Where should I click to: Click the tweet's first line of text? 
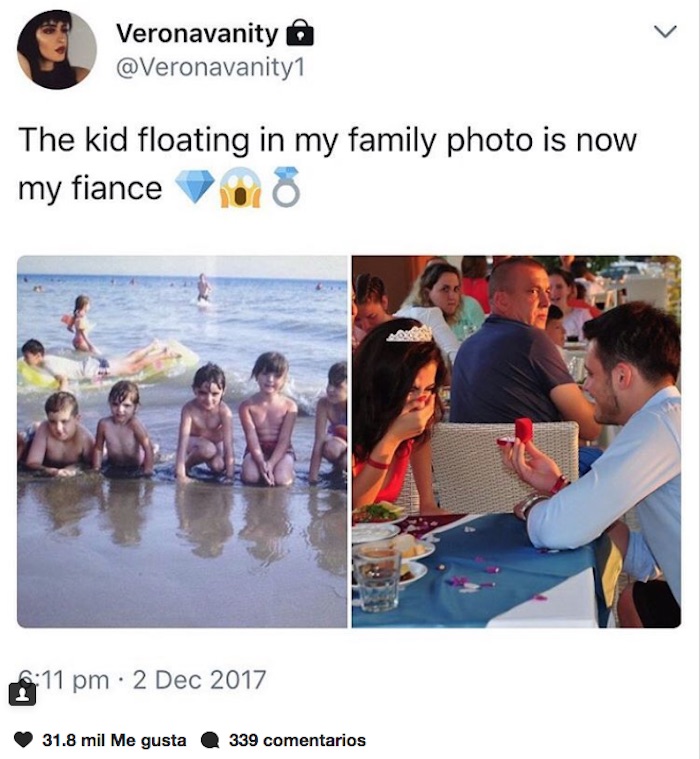click(327, 140)
